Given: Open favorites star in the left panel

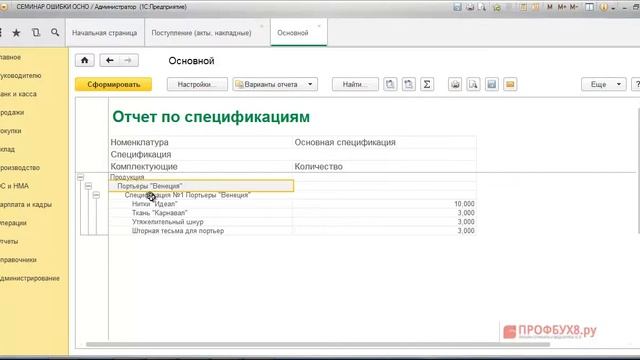Looking at the screenshot, I should (16, 33).
